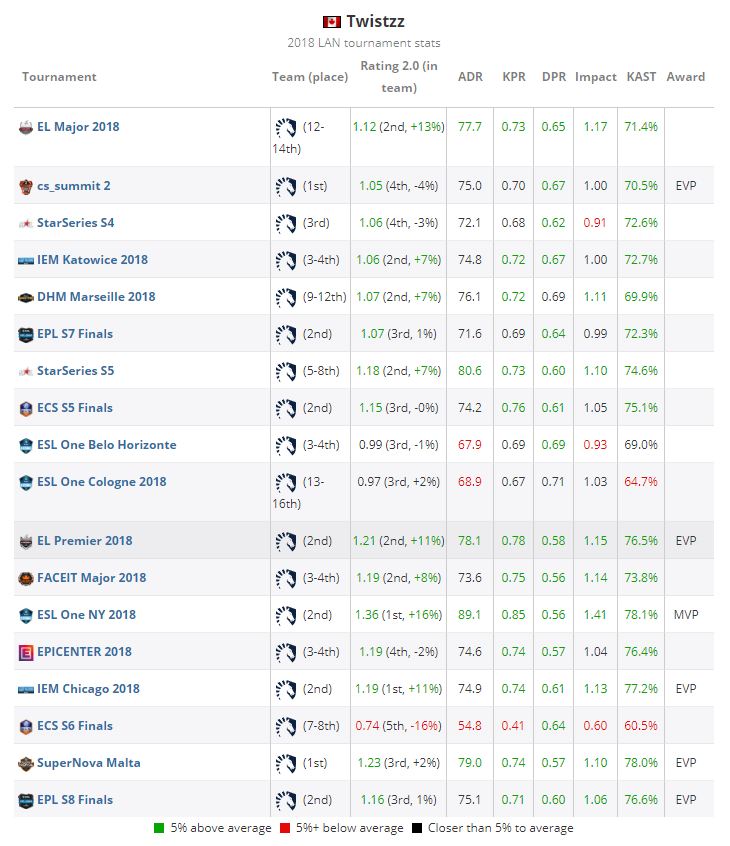The height and width of the screenshot is (846, 730).
Task: Open the EPICENTER 2018 tournament link
Action: (85, 652)
